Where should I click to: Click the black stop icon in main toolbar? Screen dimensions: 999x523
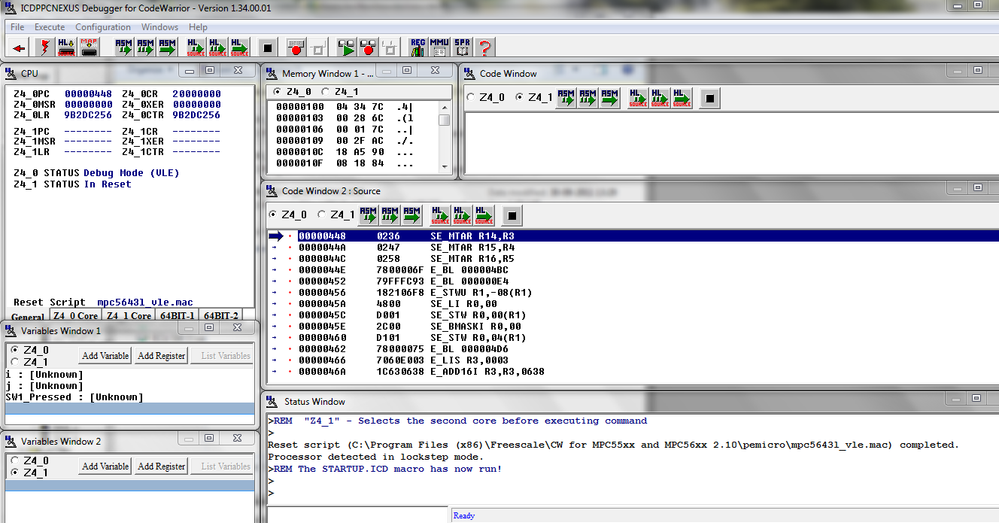point(268,48)
